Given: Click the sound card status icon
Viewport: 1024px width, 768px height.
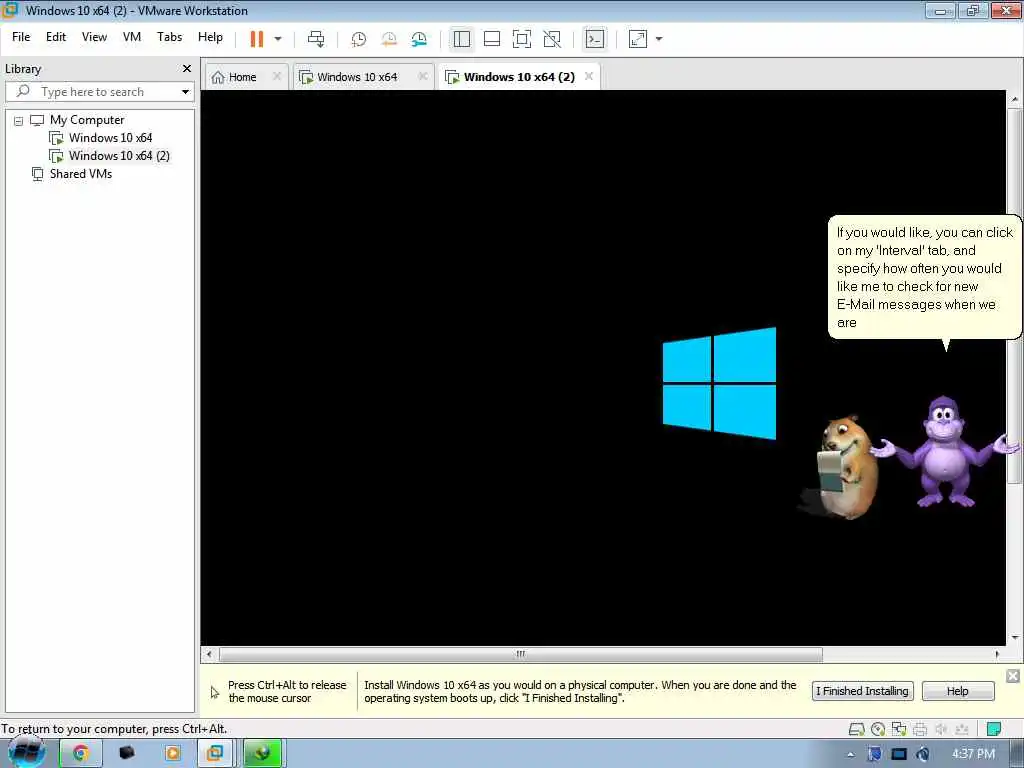Looking at the screenshot, I should (941, 729).
